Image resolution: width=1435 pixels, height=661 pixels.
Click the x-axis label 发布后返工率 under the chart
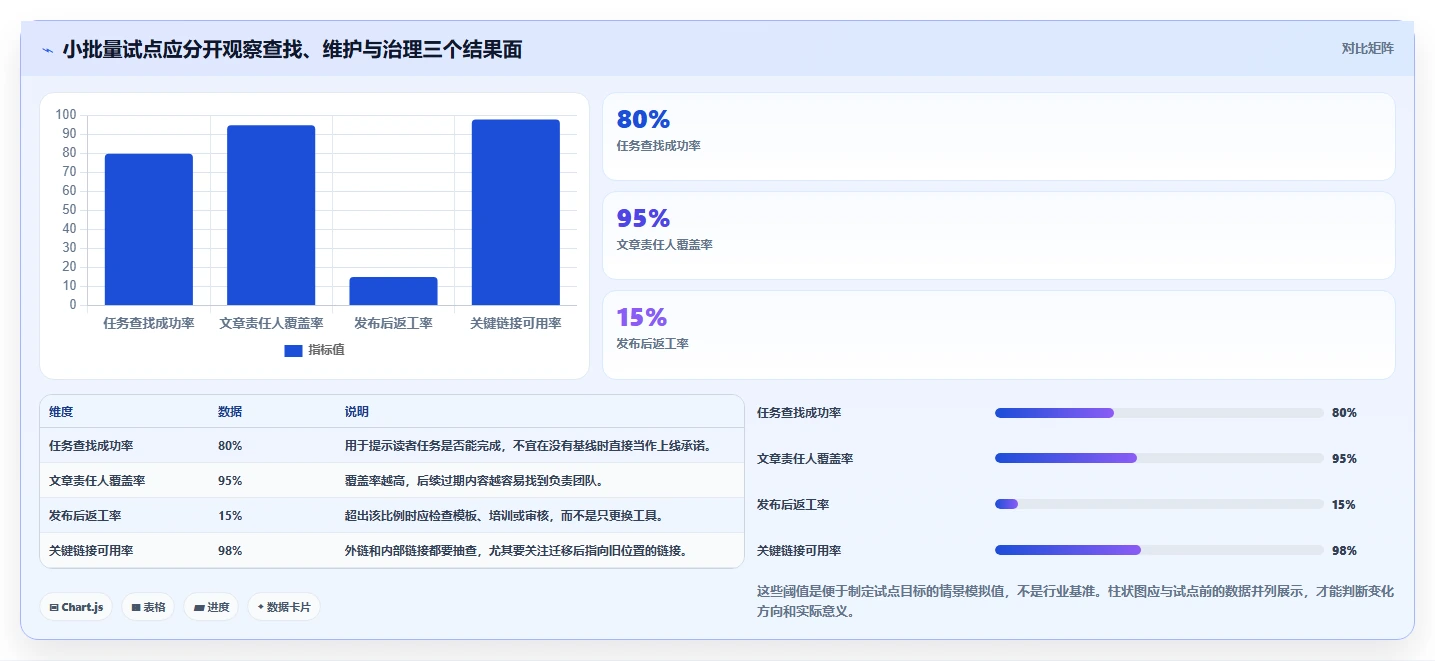pos(393,323)
